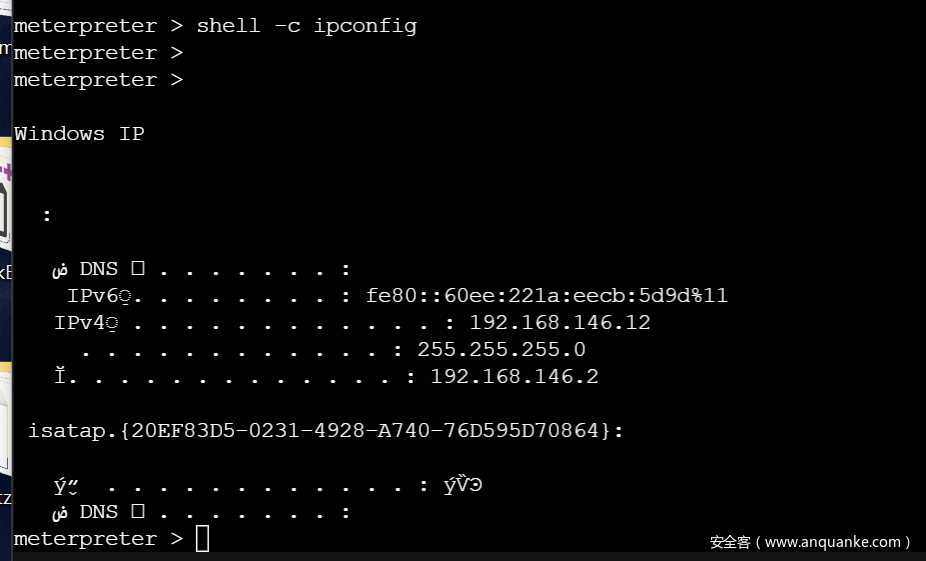This screenshot has height=561, width=926.
Task: Click the terminal cursor block at the last prompt
Action: (x=203, y=539)
